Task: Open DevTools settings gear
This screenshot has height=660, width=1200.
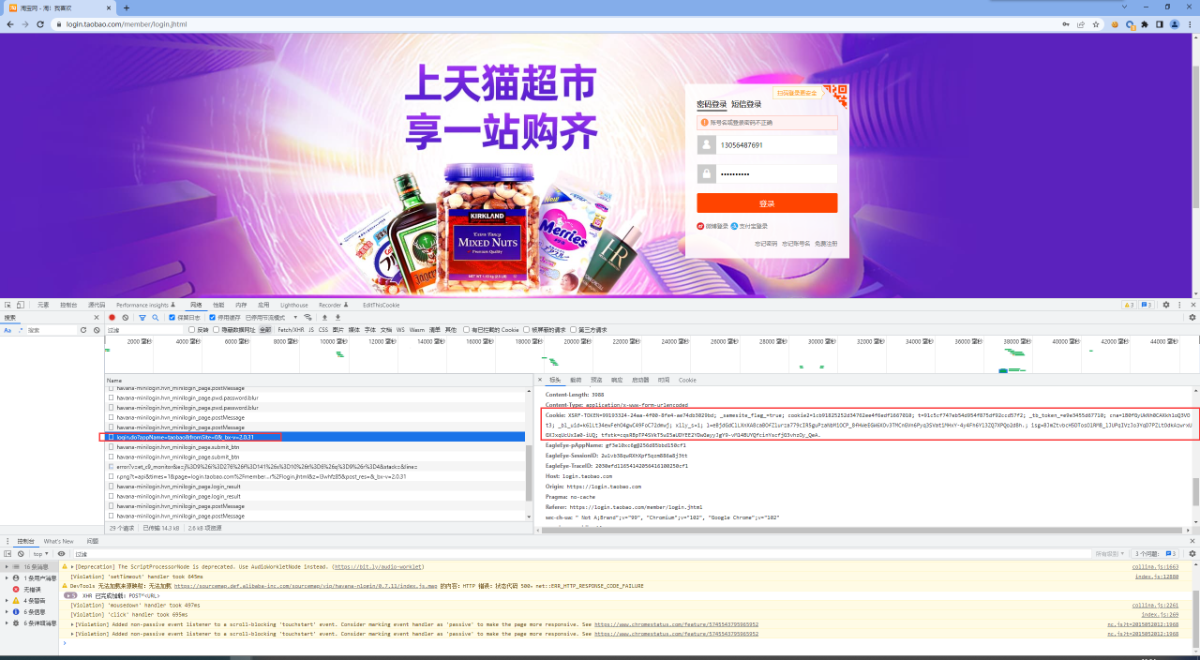Action: coord(1164,305)
